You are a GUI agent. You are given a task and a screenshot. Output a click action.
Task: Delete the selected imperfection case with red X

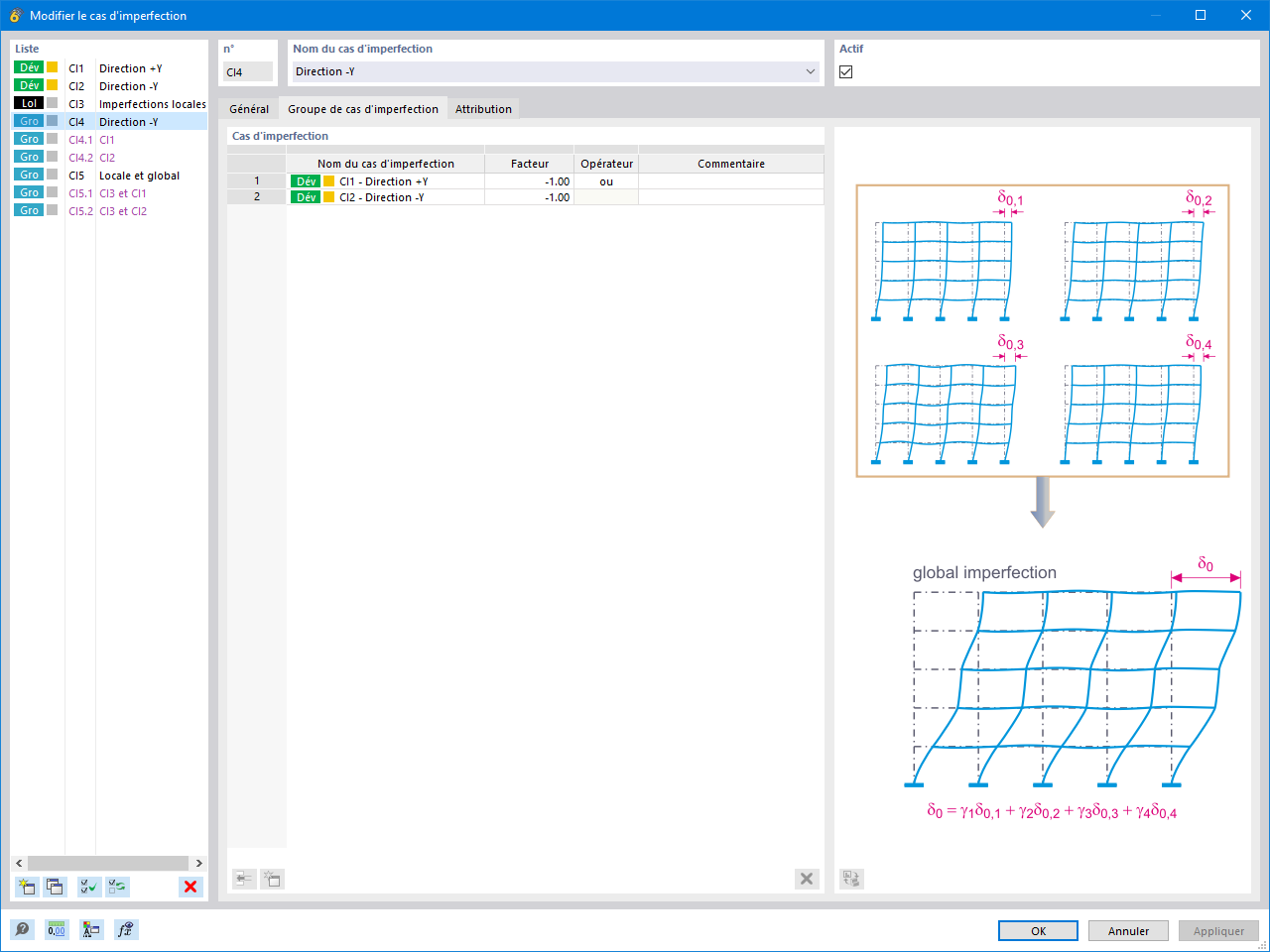190,887
